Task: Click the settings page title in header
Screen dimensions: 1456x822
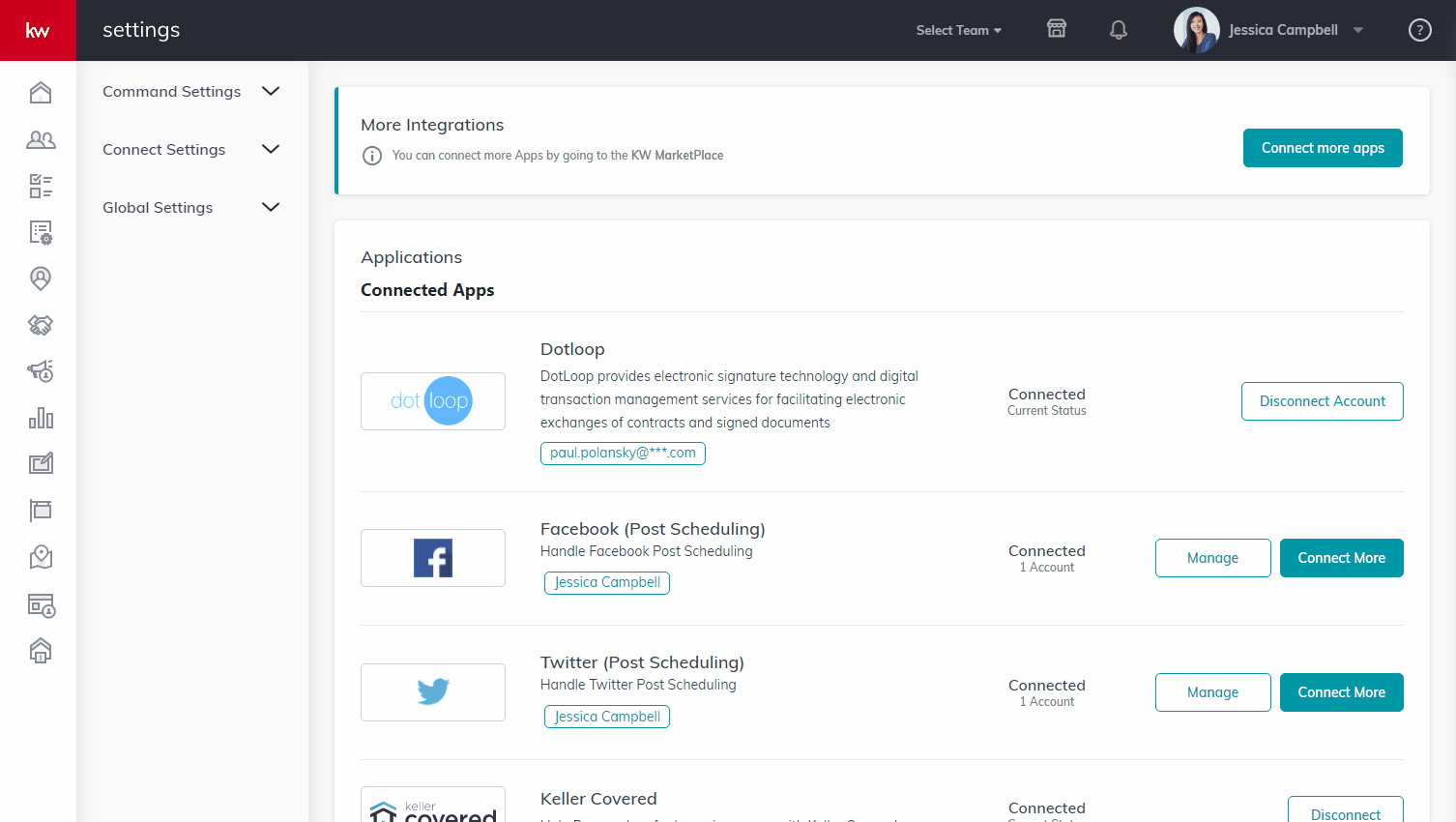Action: pyautogui.click(x=141, y=30)
